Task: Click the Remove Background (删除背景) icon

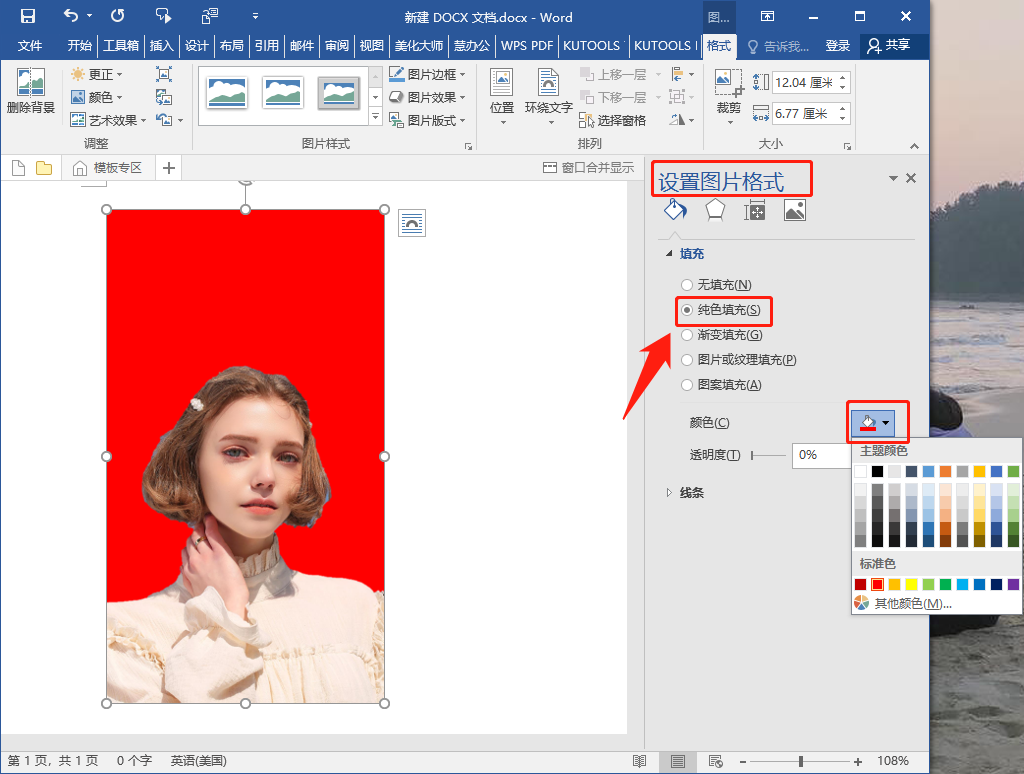Action: 31,91
